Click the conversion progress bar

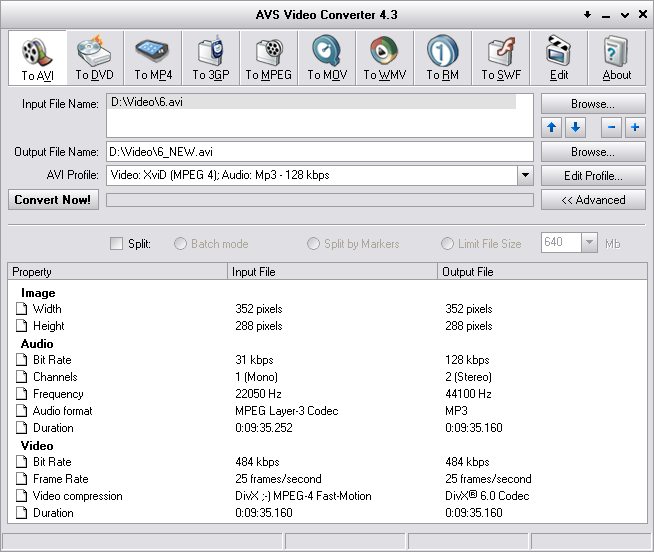[320, 200]
